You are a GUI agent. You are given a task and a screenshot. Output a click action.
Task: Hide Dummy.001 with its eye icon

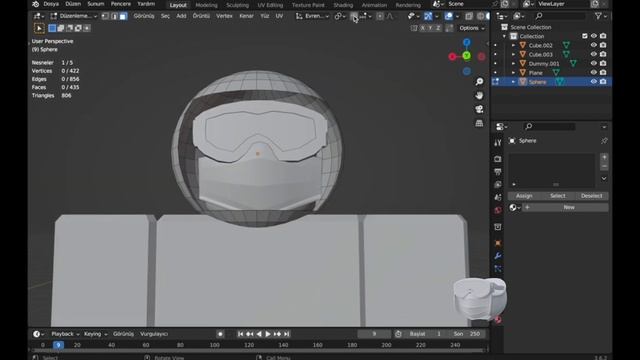pyautogui.click(x=594, y=63)
